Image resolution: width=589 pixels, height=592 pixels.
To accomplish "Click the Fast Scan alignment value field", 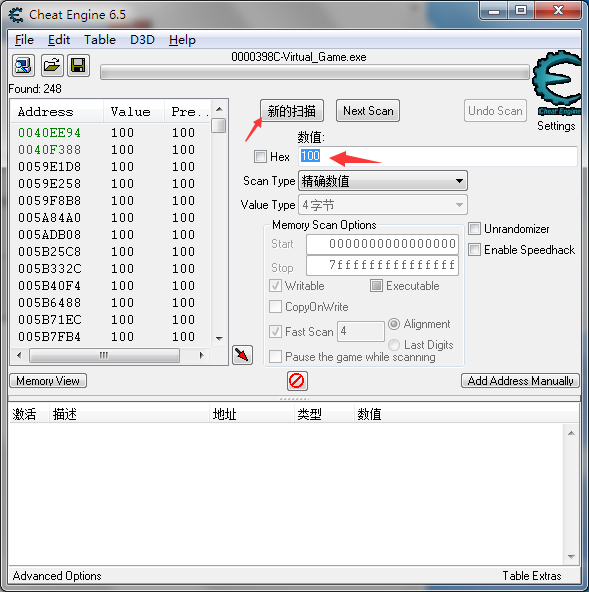I will (x=361, y=331).
